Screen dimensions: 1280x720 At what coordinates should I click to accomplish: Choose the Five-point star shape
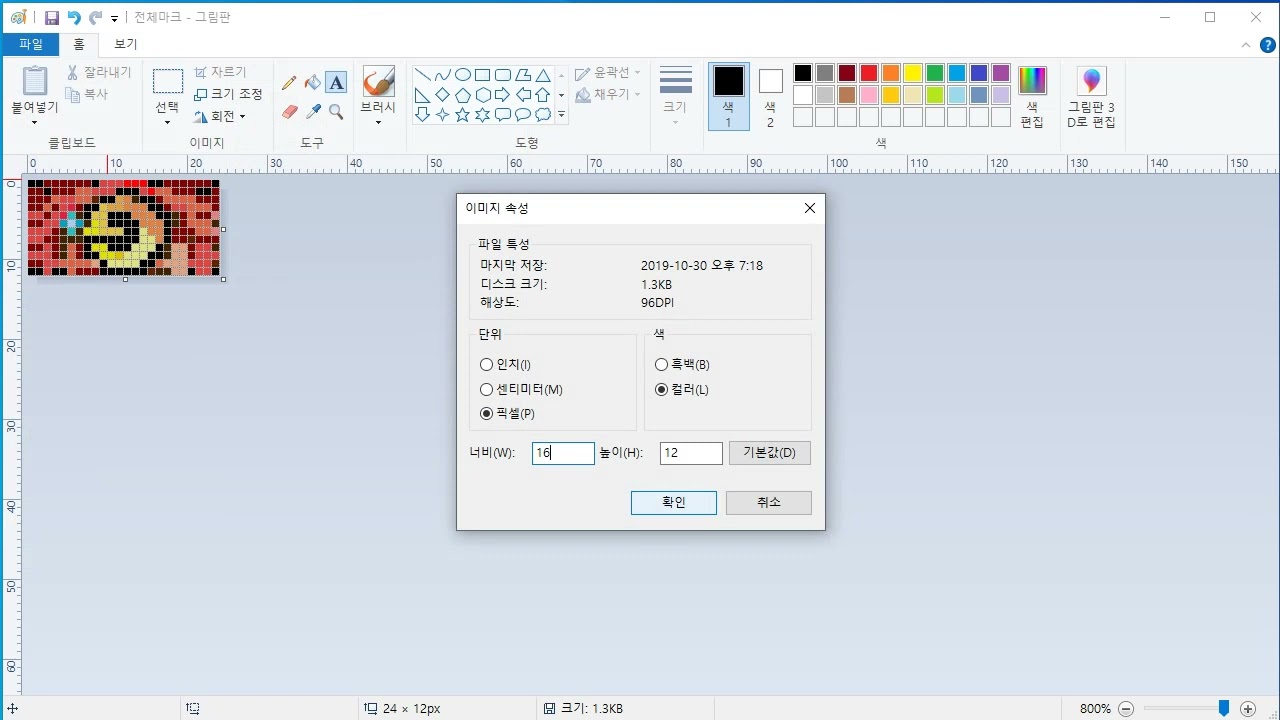tap(462, 115)
